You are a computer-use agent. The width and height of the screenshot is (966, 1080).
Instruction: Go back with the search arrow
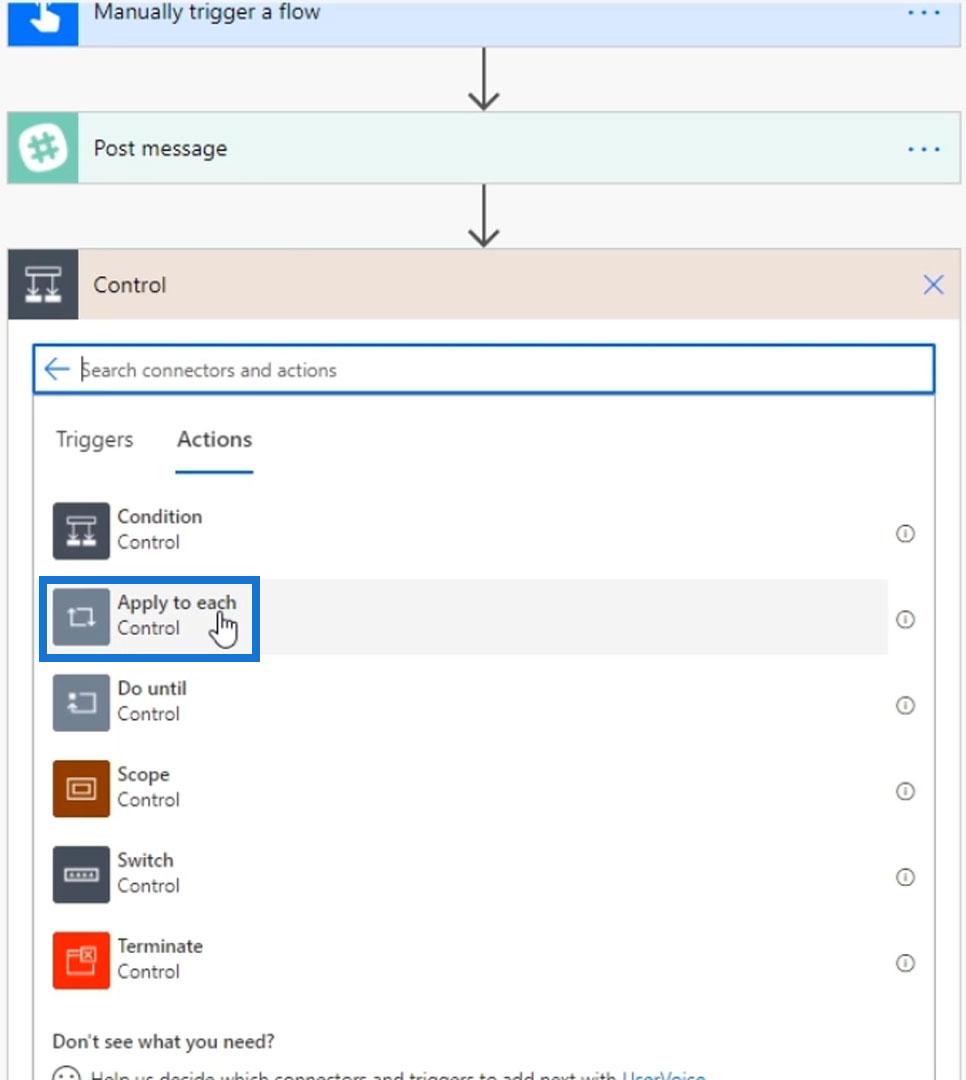[56, 369]
